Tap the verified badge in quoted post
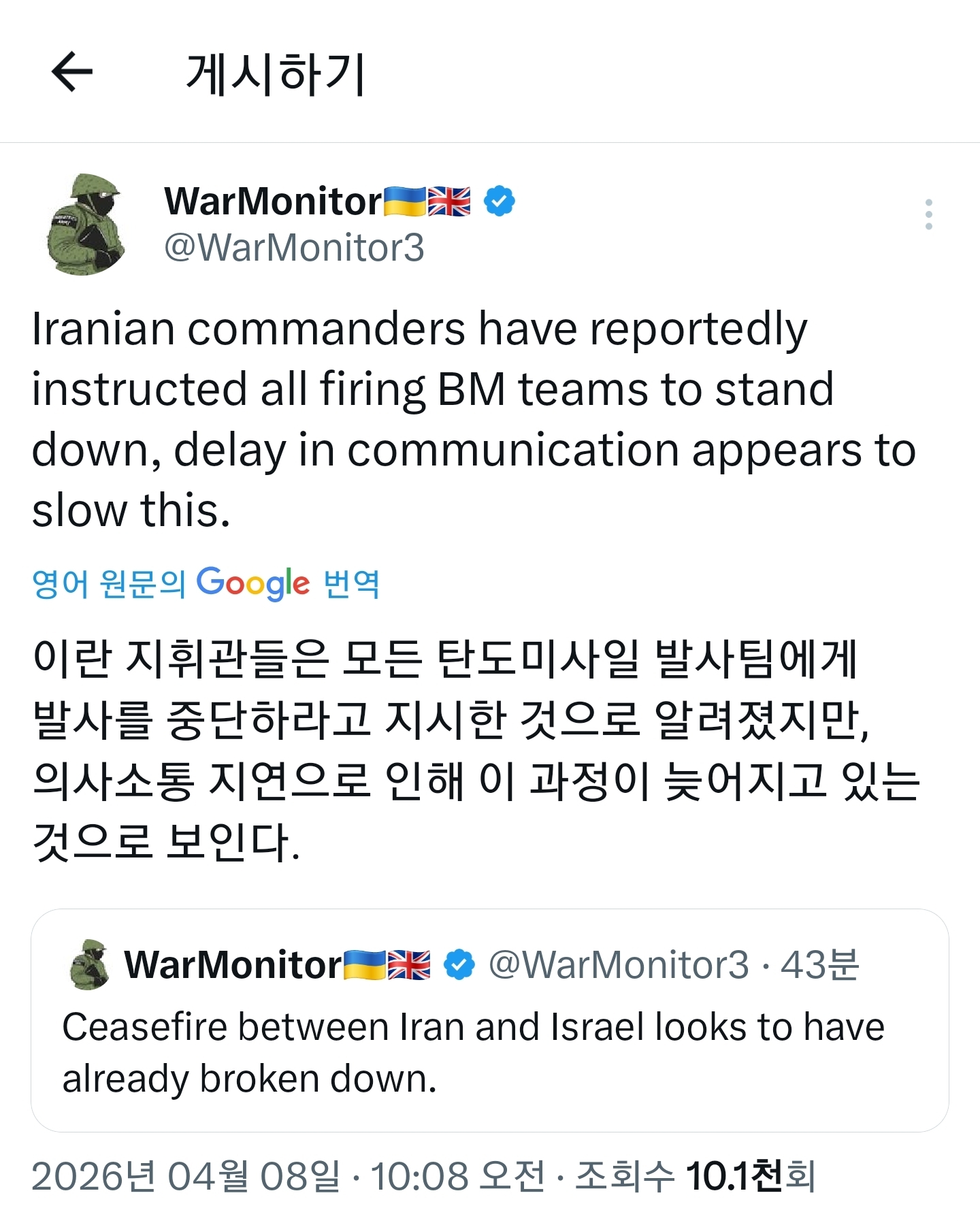The image size is (980, 1223). (459, 965)
